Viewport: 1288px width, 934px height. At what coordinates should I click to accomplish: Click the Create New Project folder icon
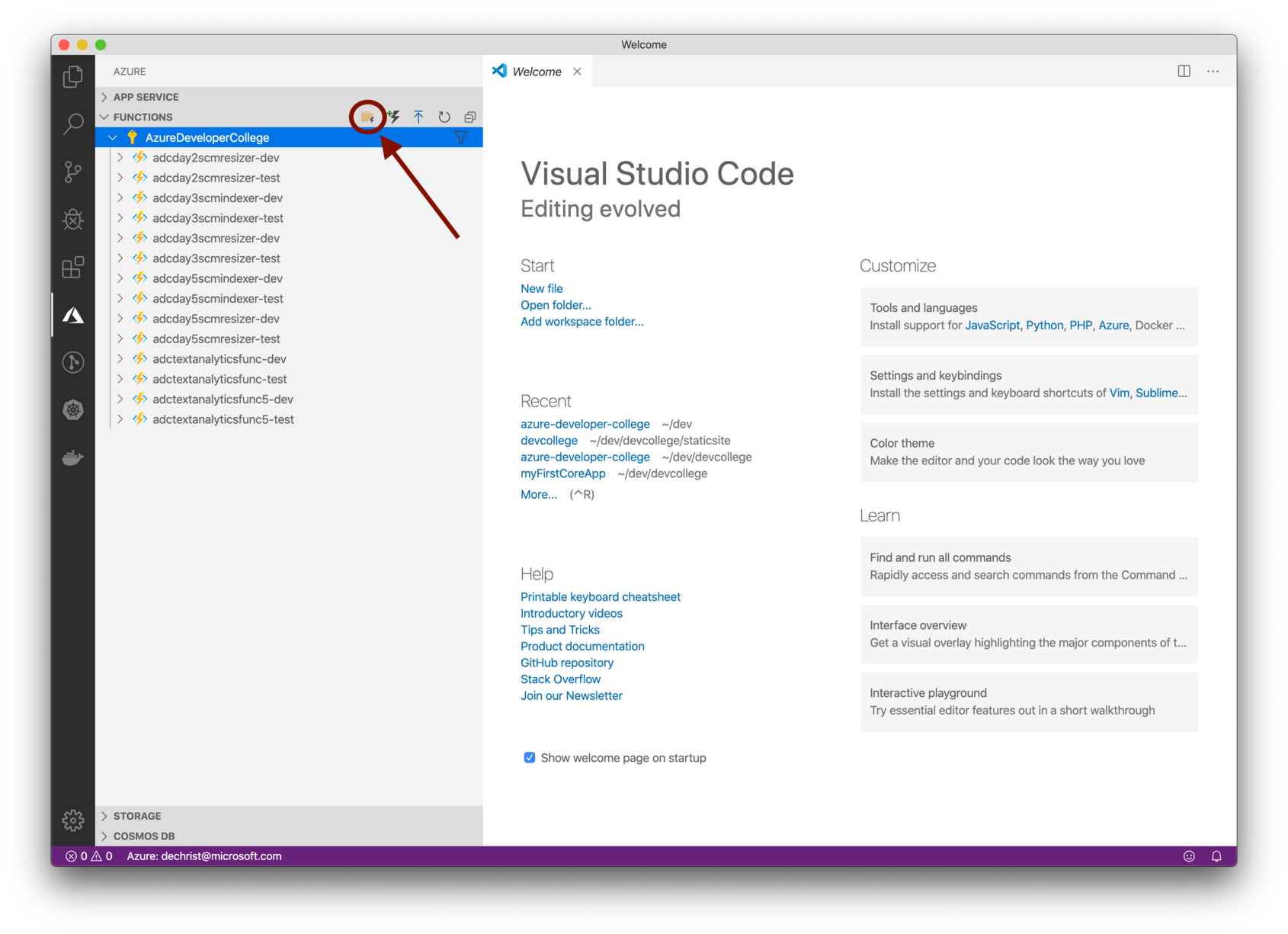tap(367, 117)
